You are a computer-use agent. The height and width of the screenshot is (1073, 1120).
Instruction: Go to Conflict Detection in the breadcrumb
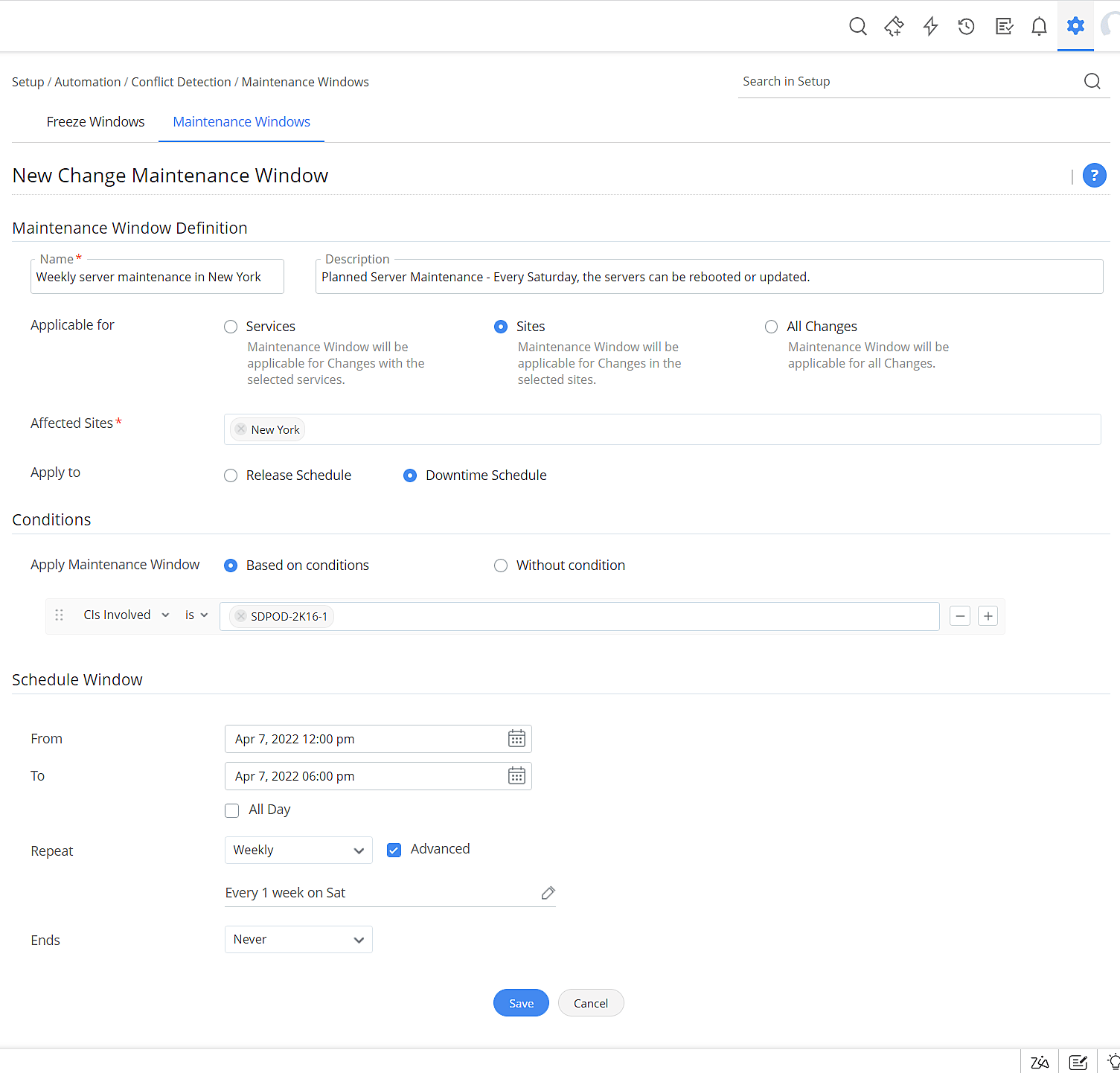coord(181,82)
